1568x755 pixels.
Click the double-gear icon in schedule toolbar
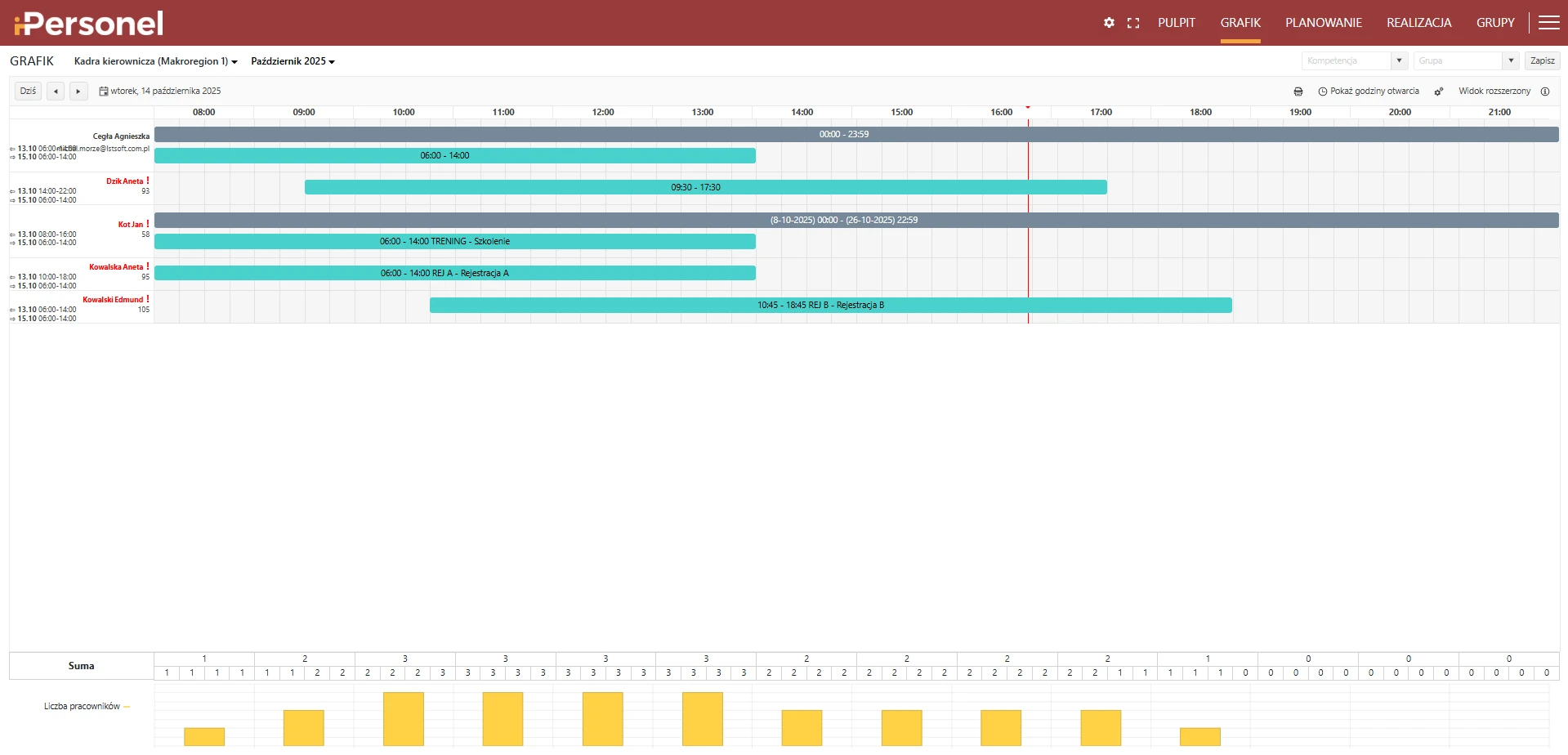[x=1439, y=92]
